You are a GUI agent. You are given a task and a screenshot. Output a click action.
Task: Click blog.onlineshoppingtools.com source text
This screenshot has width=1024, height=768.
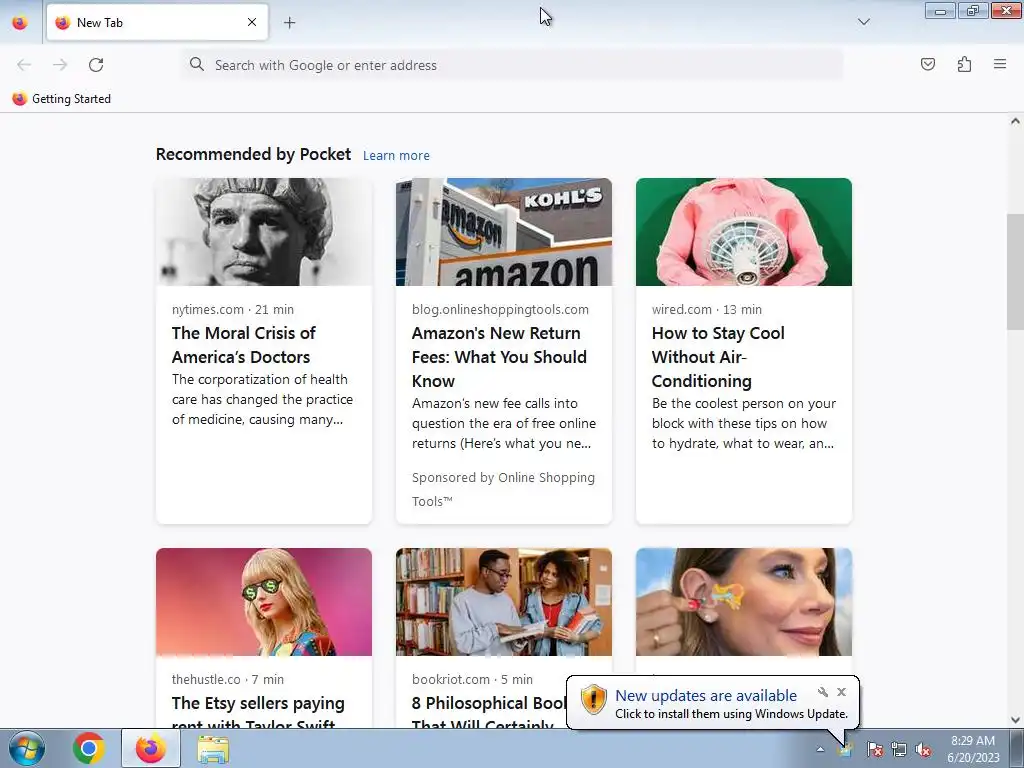pyautogui.click(x=500, y=310)
